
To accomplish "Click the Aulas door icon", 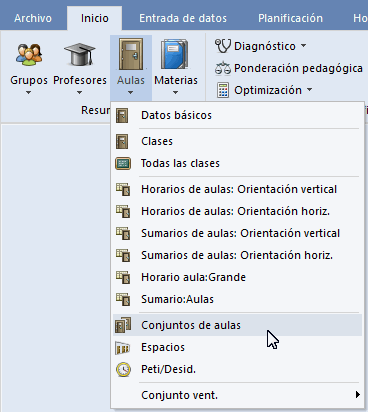I will (131, 54).
